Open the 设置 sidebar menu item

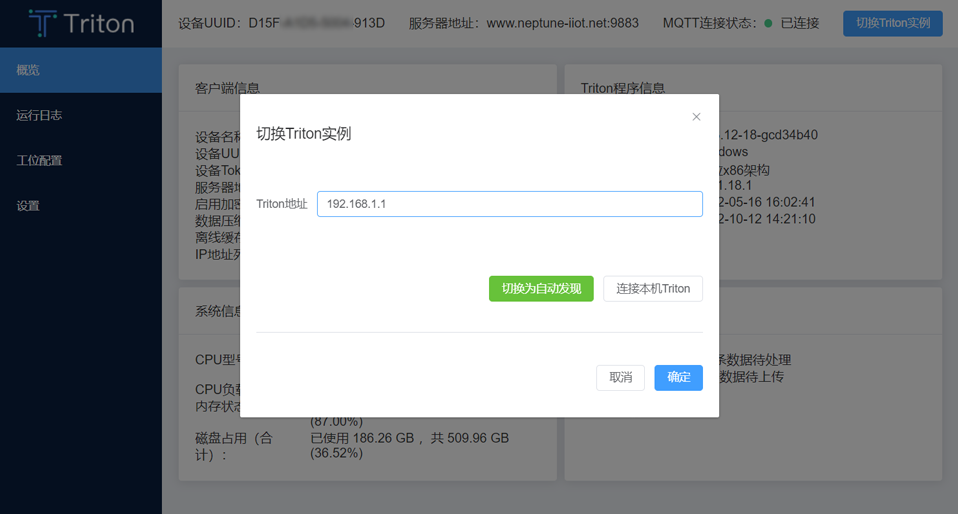[81, 206]
